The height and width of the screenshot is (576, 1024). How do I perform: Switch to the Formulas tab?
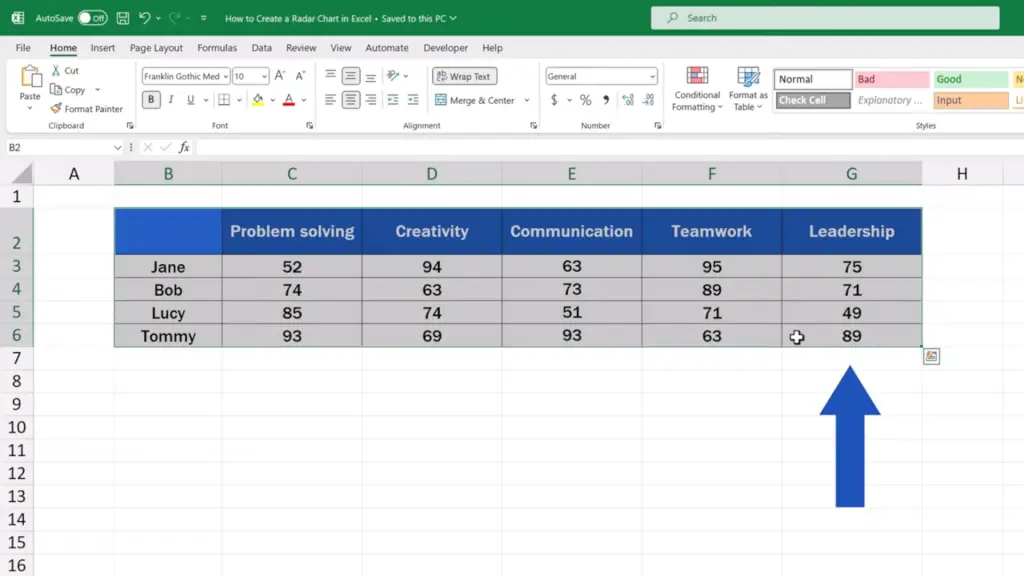[x=217, y=48]
